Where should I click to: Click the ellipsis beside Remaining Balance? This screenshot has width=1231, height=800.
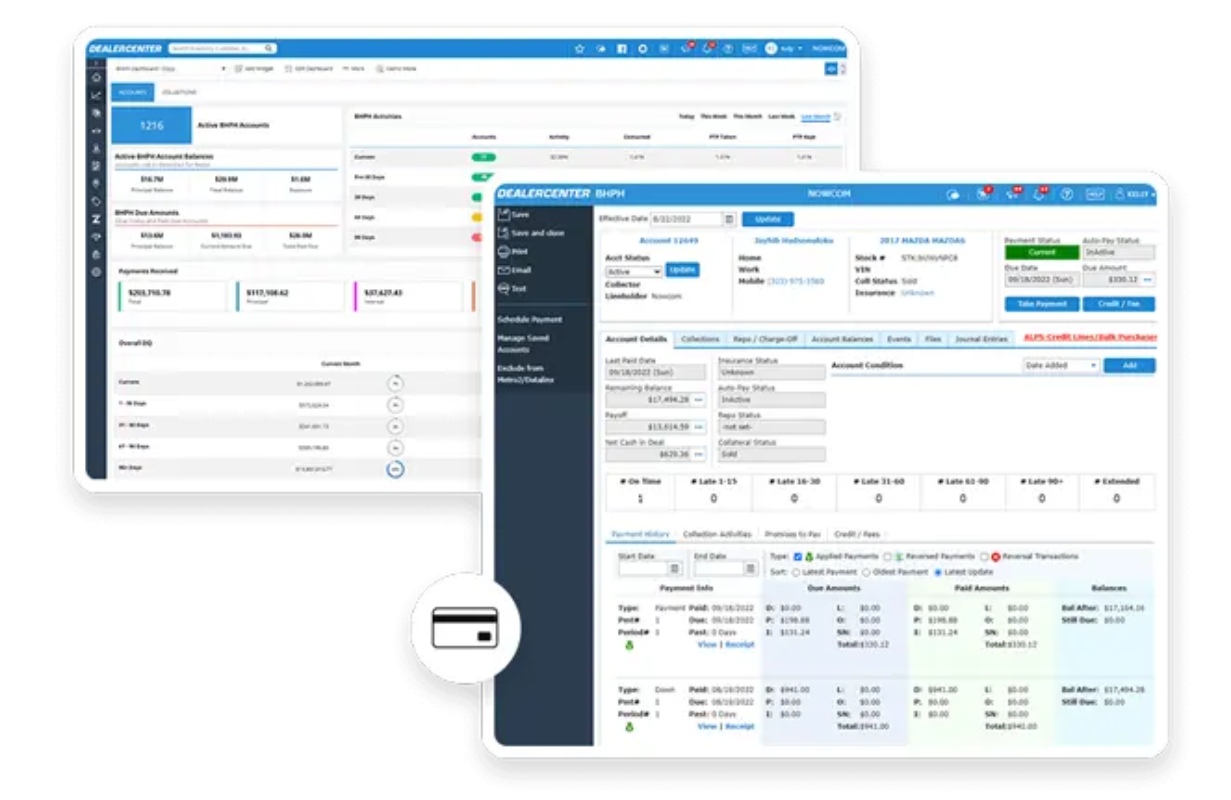click(x=699, y=399)
